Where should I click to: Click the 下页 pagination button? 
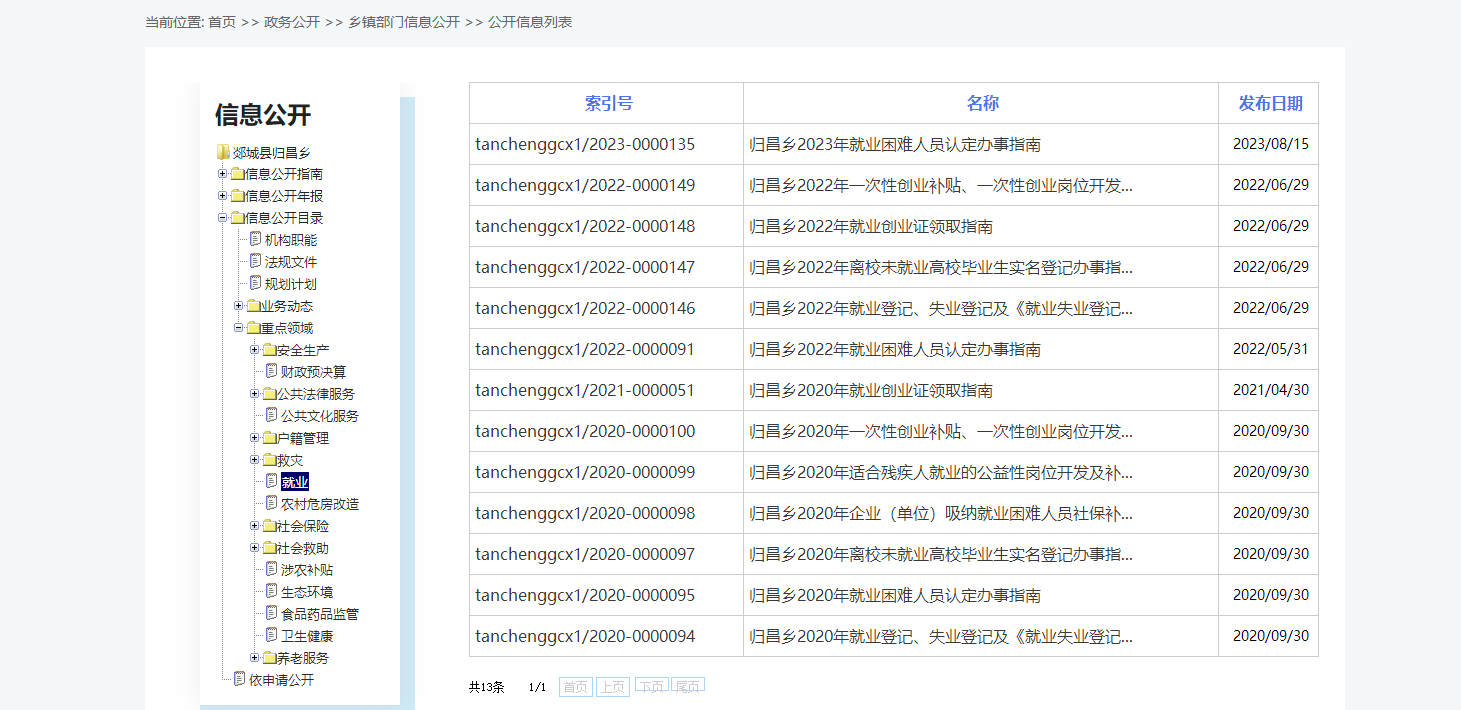[651, 685]
